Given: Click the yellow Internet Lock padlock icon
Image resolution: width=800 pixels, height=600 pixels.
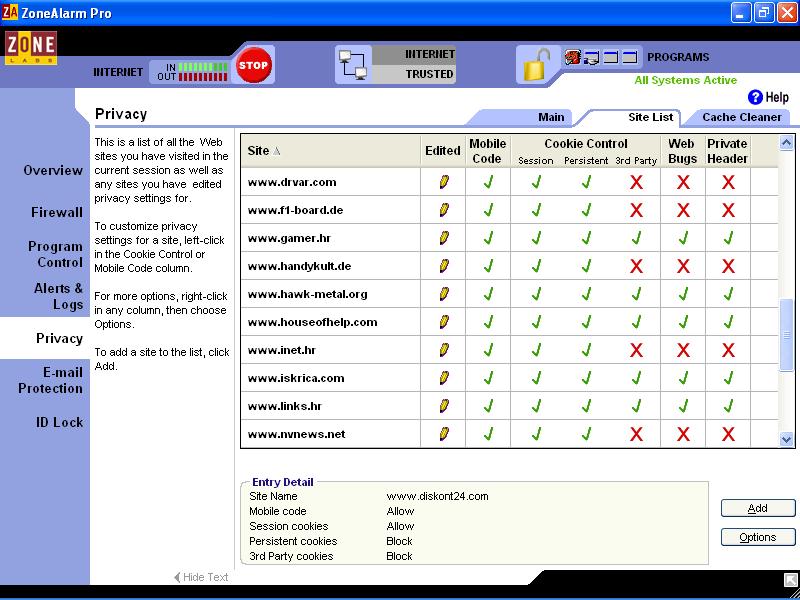Looking at the screenshot, I should [534, 66].
